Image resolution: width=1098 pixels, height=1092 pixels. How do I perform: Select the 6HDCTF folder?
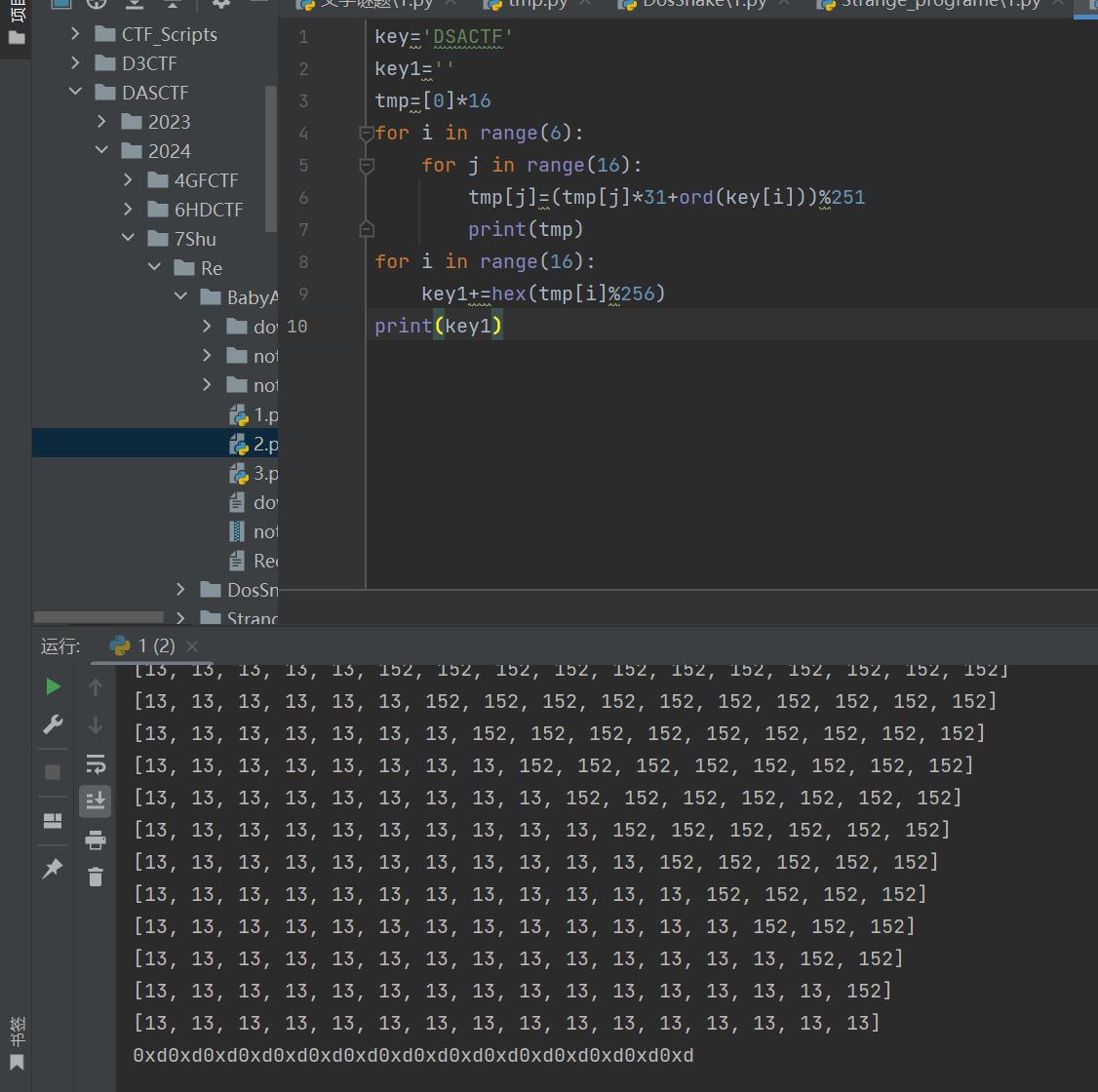point(209,210)
